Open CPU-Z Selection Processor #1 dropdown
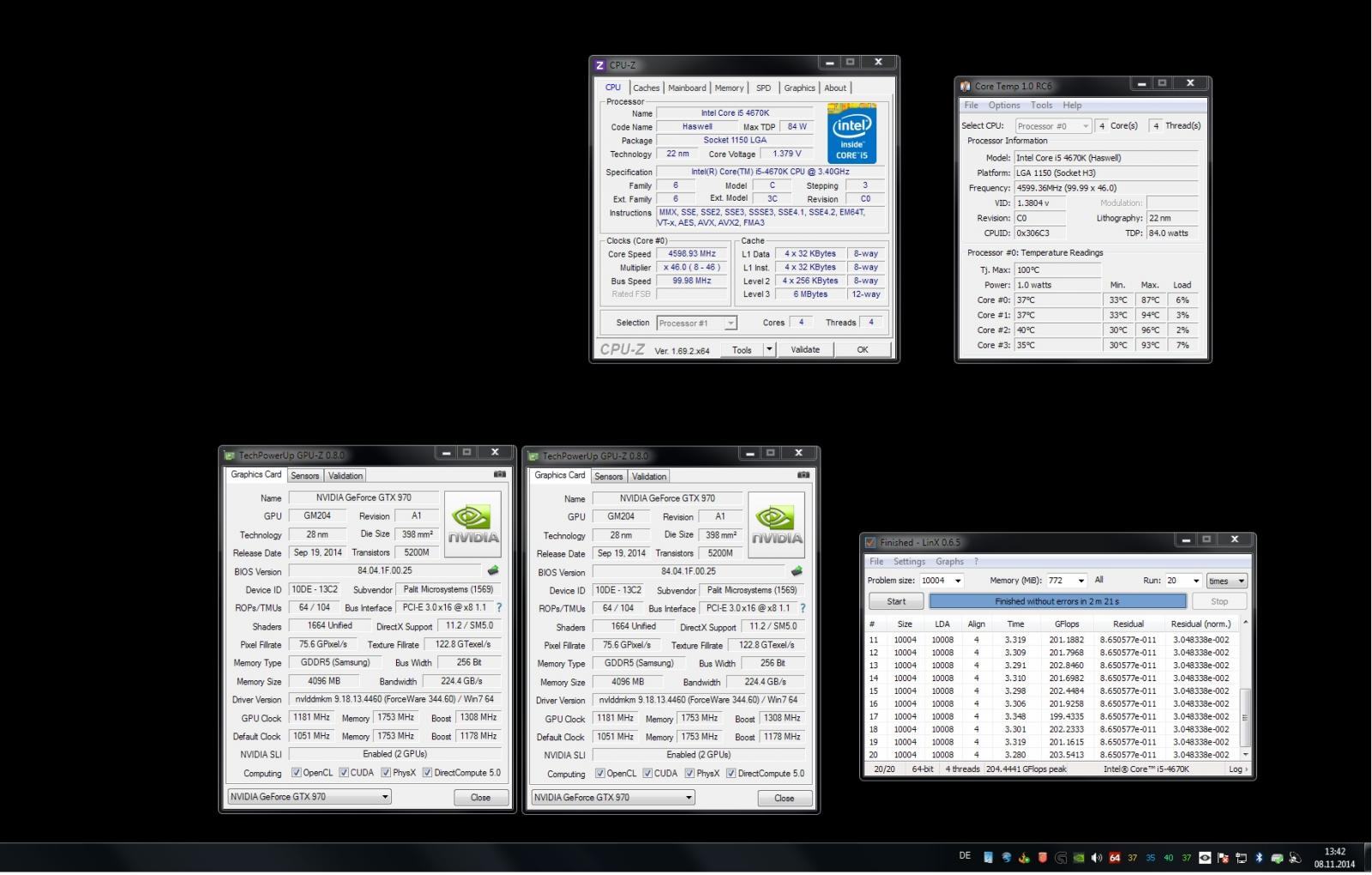Screen dimensions: 1372x875 (696, 323)
